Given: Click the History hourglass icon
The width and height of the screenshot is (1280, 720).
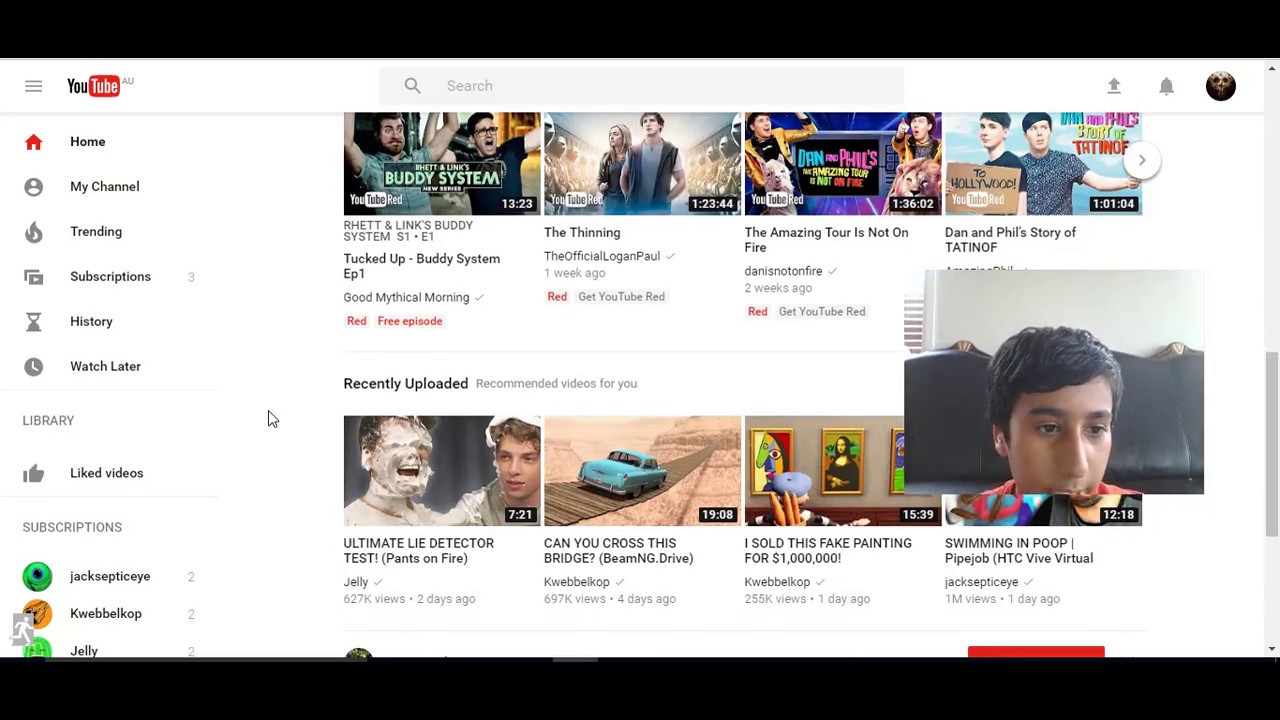Looking at the screenshot, I should (x=33, y=322).
